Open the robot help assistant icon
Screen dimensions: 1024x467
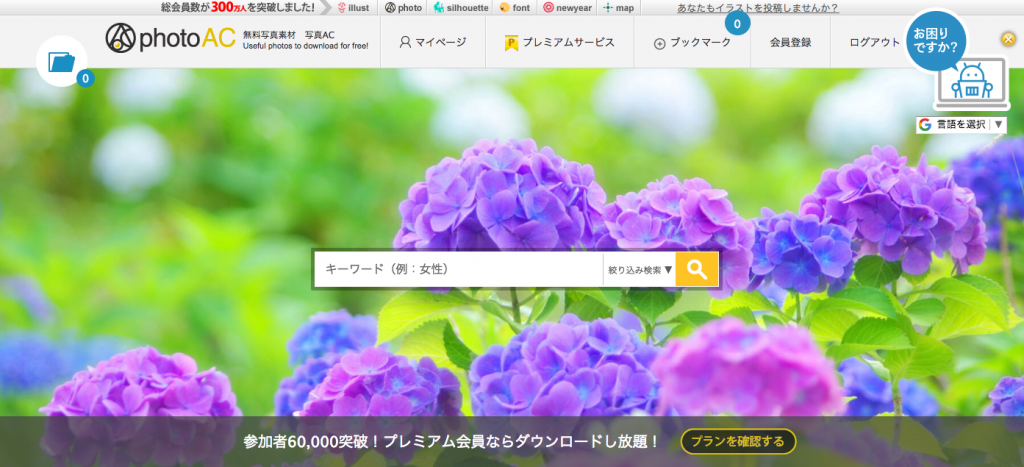point(971,84)
